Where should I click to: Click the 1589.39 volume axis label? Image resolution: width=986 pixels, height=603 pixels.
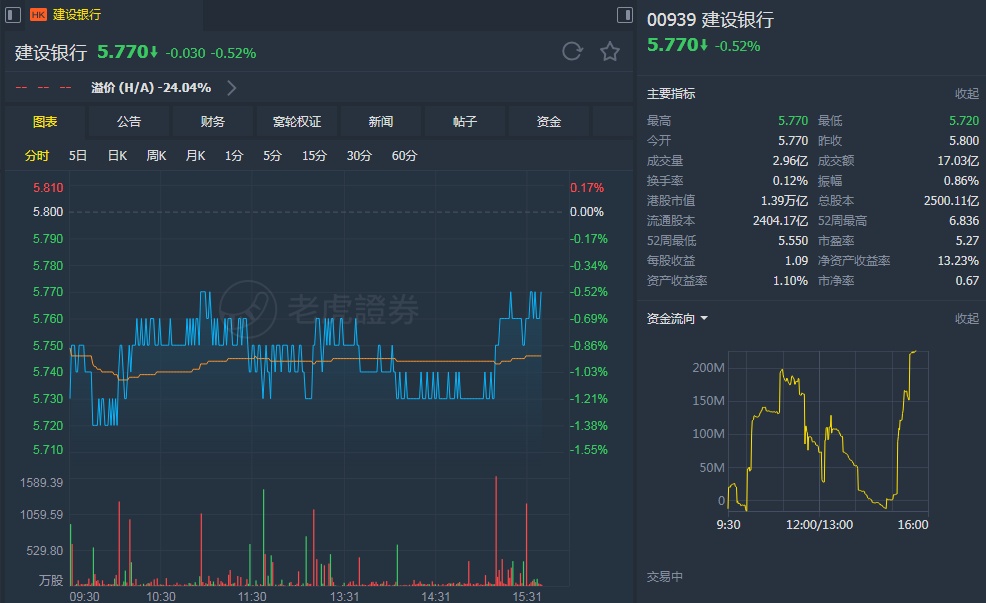click(42, 482)
